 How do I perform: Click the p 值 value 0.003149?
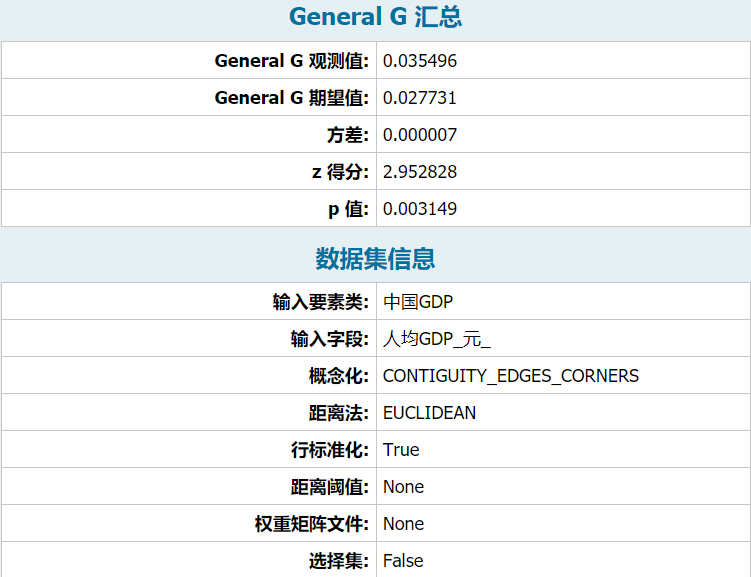420,209
